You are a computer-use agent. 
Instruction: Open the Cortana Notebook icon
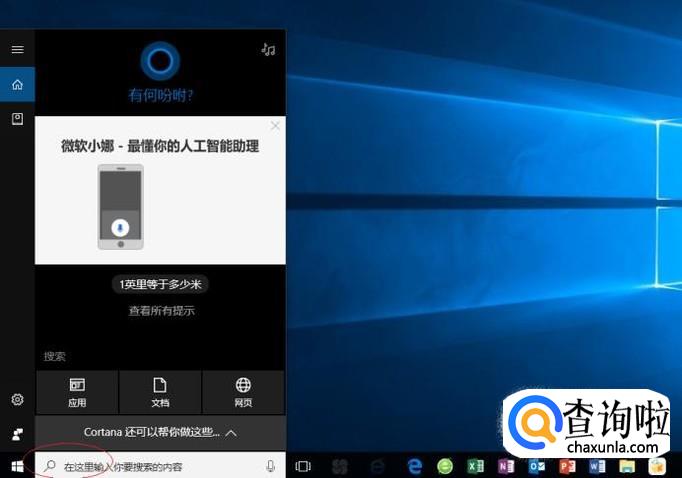[17, 119]
